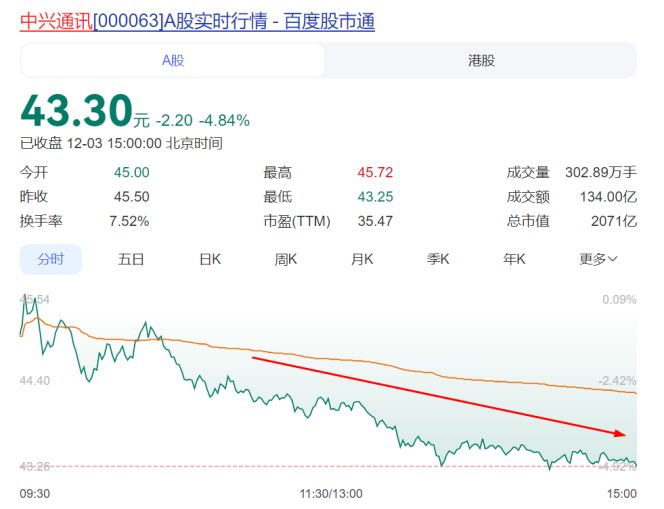Select the 周K chart tab
Screen dimensions: 664x509
286,259
